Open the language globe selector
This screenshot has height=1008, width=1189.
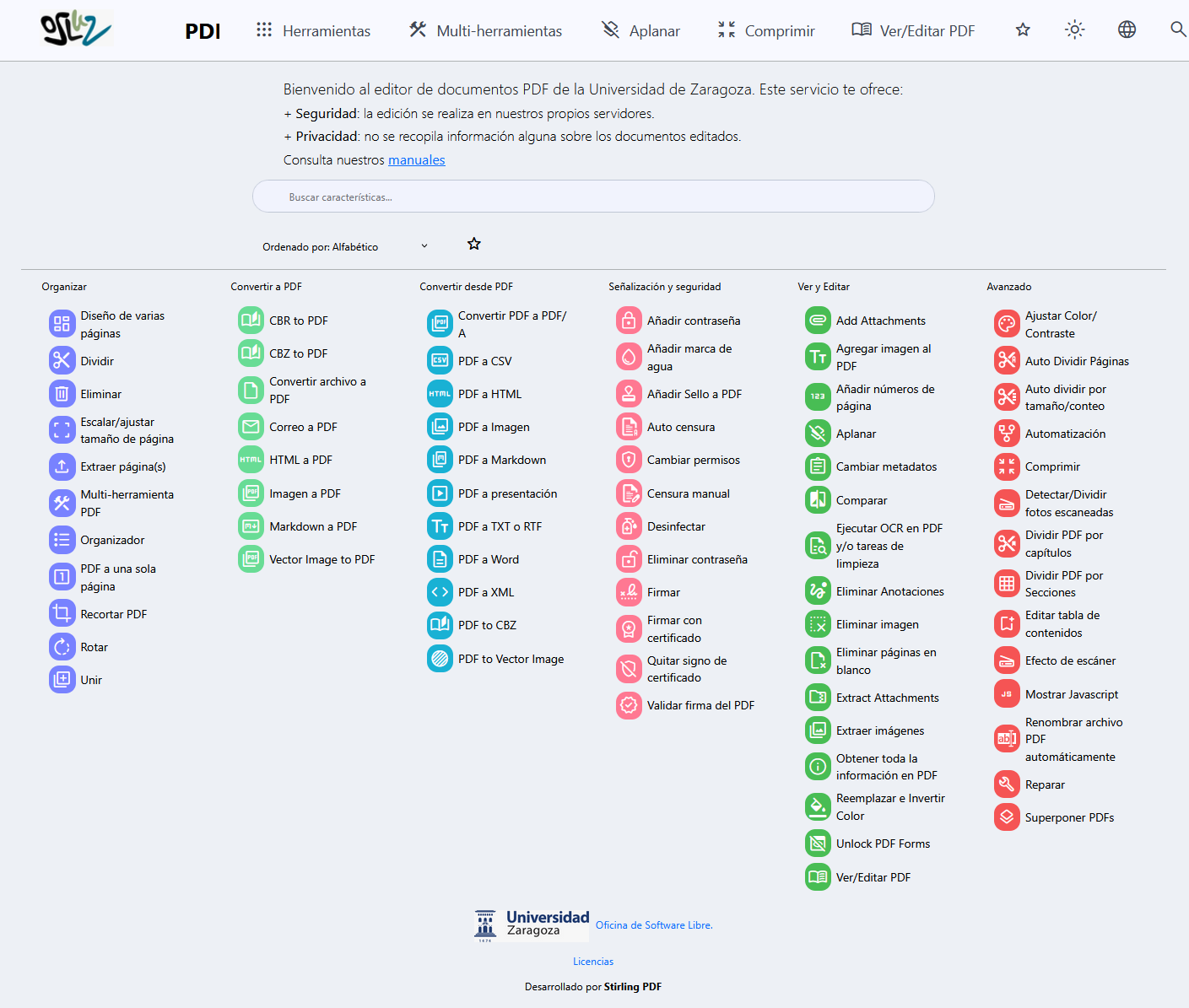click(1127, 30)
